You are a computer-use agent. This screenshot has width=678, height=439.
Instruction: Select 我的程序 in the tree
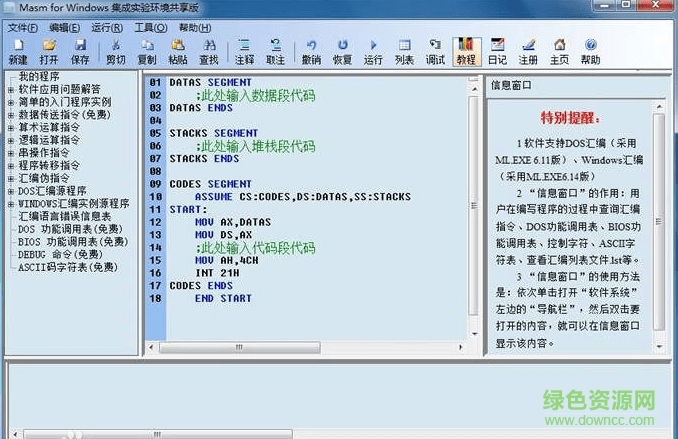39,77
